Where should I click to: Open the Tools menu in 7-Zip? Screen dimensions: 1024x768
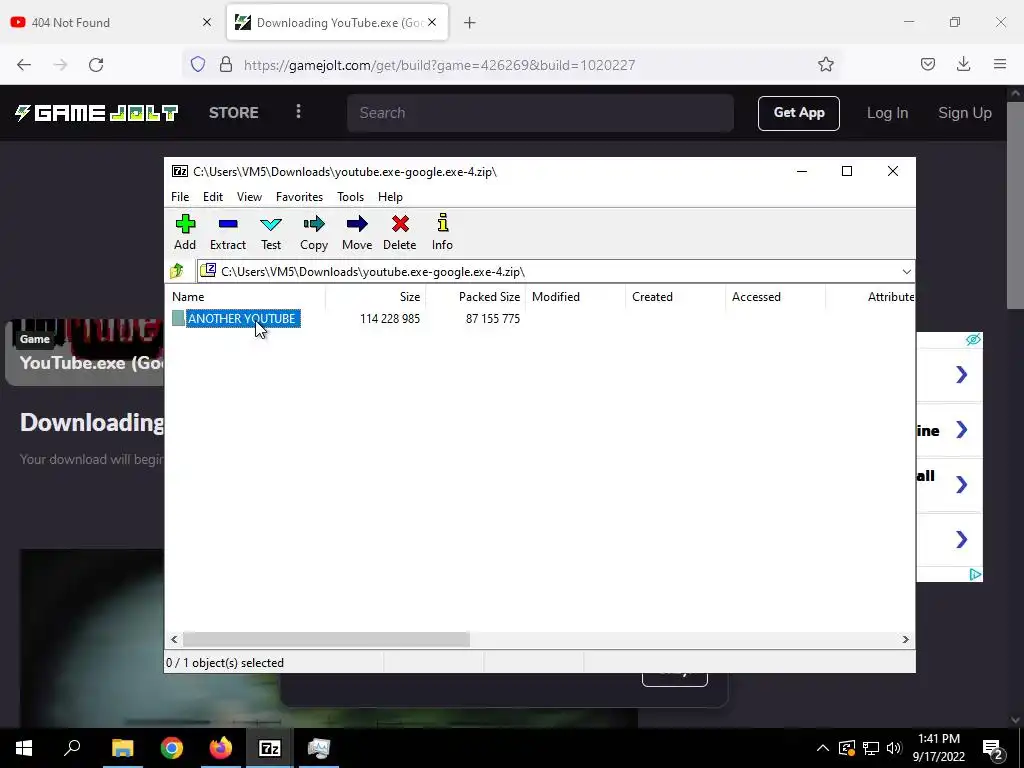pos(351,197)
